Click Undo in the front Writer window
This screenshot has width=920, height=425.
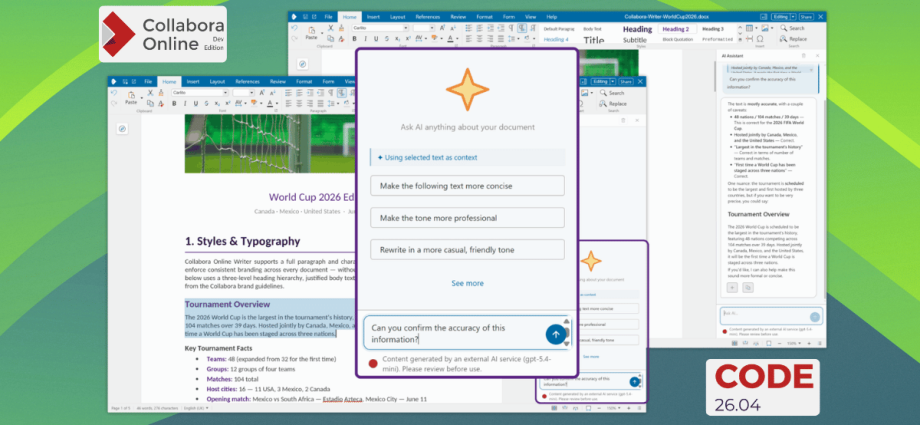[114, 92]
